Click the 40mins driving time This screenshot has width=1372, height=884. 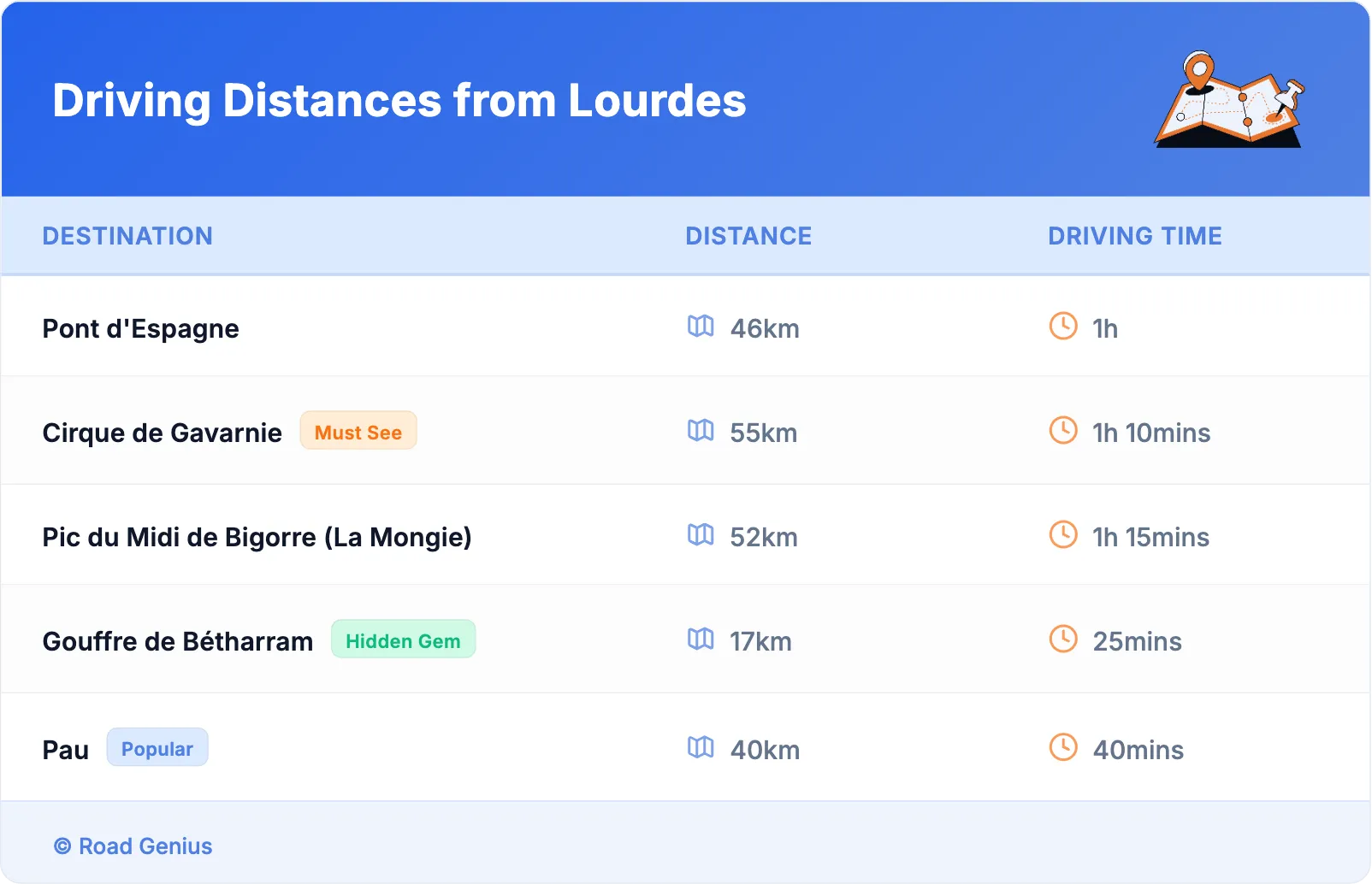click(1138, 751)
